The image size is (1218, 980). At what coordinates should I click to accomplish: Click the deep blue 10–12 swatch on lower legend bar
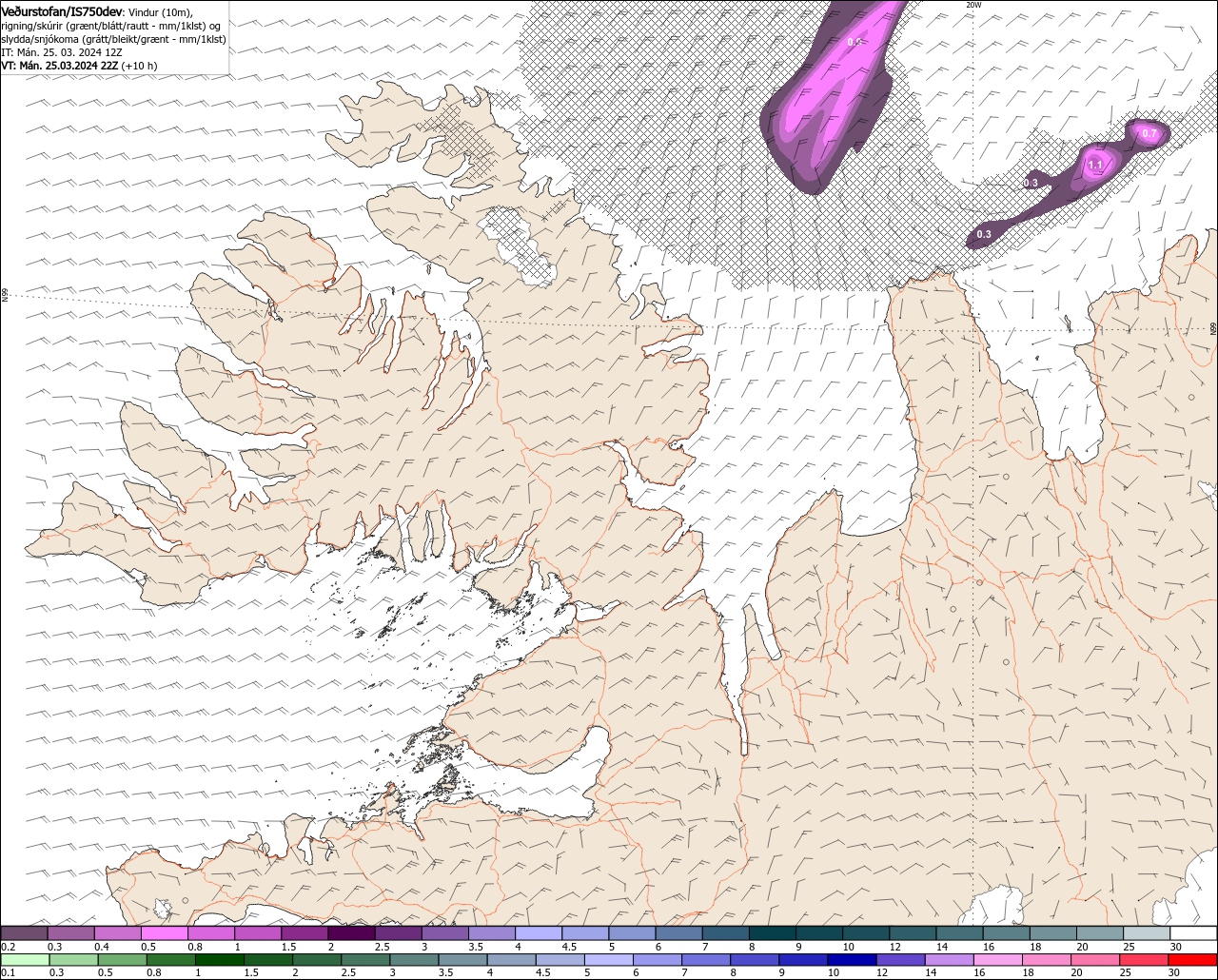[851, 959]
